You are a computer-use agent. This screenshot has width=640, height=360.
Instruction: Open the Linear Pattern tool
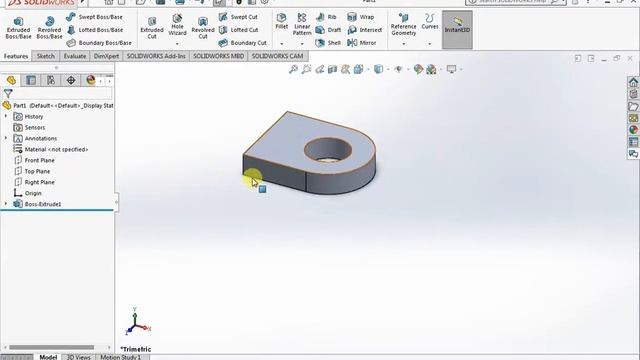(x=302, y=24)
